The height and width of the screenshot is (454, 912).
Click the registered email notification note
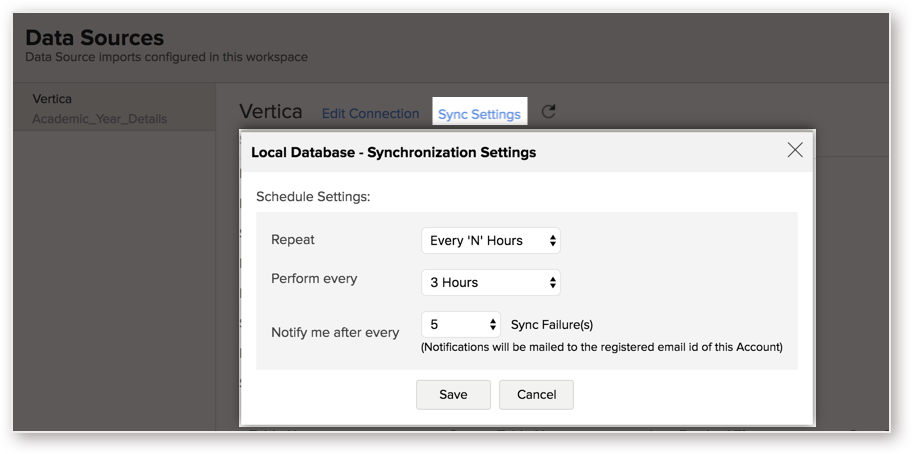pyautogui.click(x=601, y=348)
